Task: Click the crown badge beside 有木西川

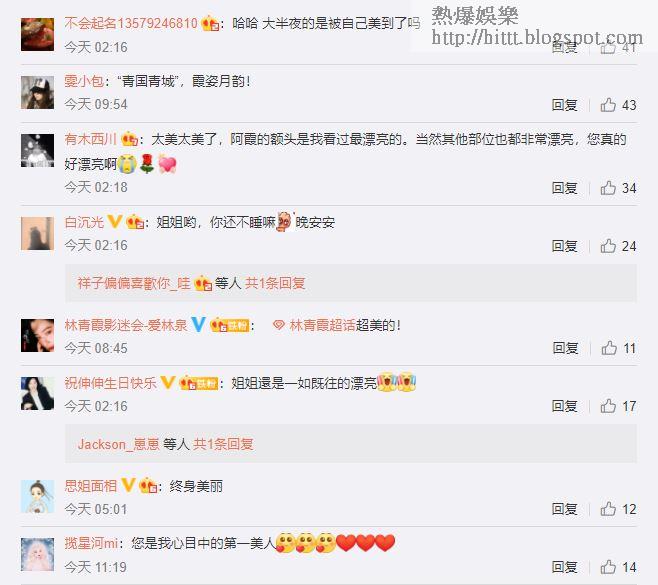Action: [129, 139]
